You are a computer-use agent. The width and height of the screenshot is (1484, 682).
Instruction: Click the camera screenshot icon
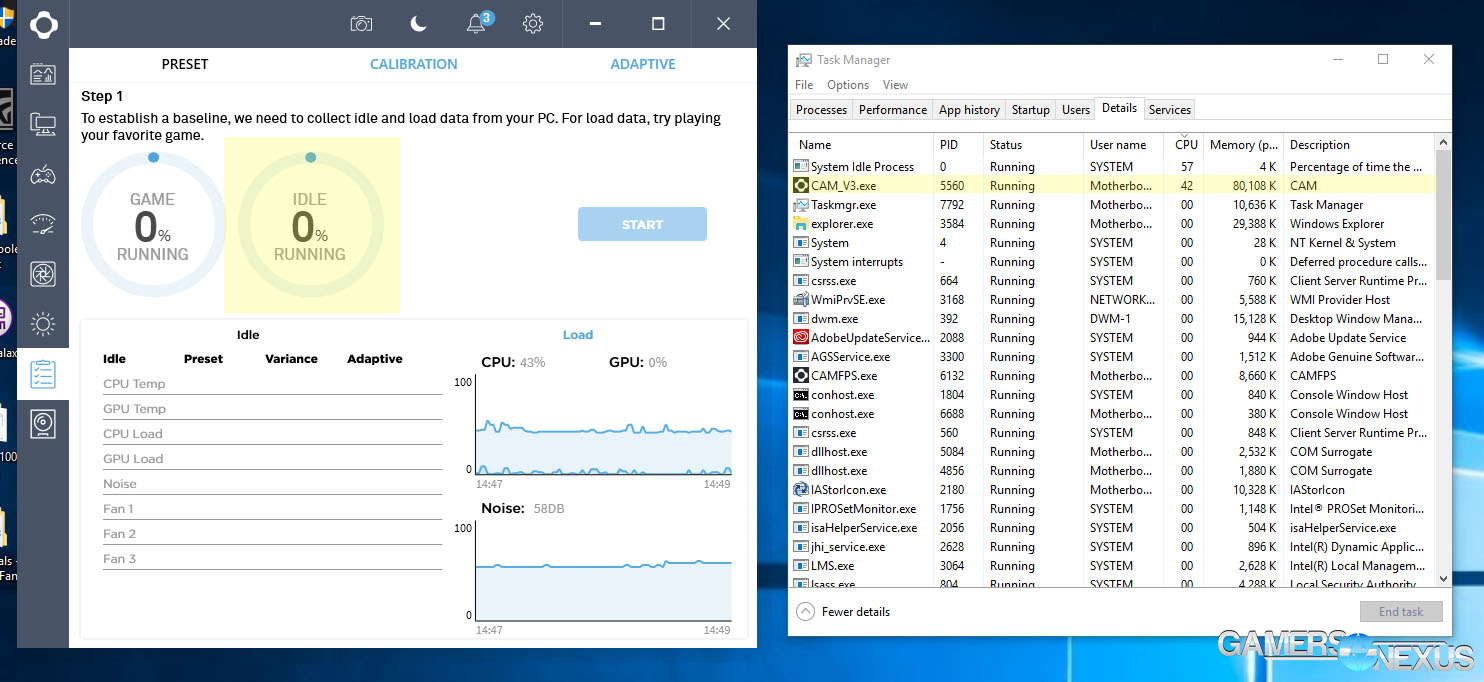(x=361, y=24)
